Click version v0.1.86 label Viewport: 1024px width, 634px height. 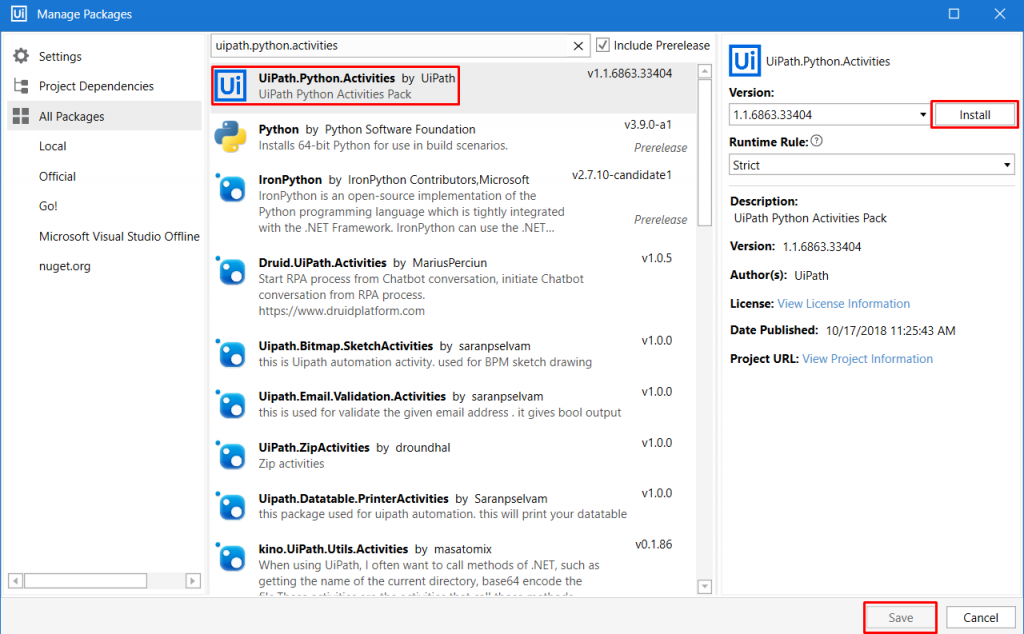coord(654,544)
